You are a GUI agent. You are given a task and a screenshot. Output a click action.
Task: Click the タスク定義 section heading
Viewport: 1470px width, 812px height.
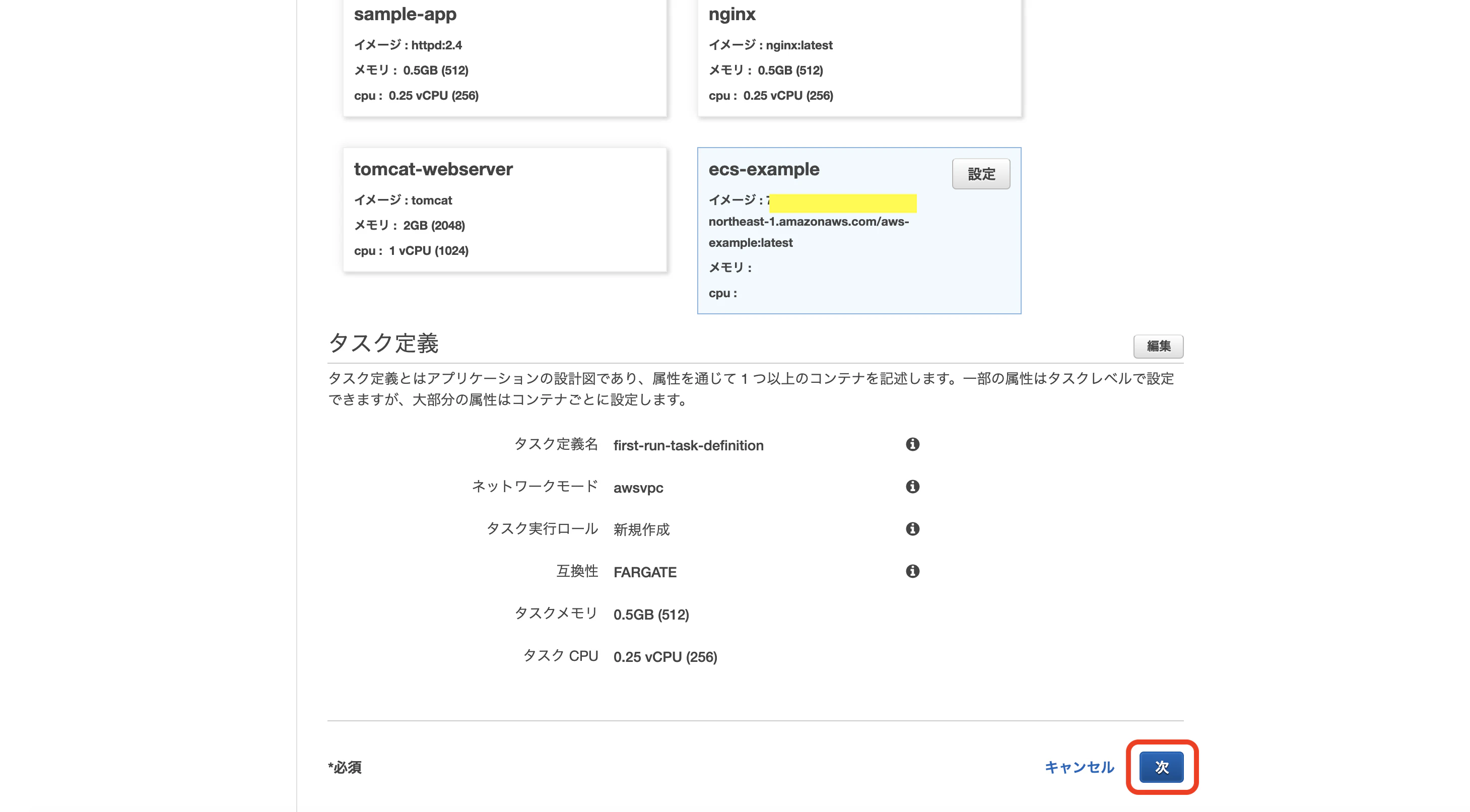tap(383, 343)
